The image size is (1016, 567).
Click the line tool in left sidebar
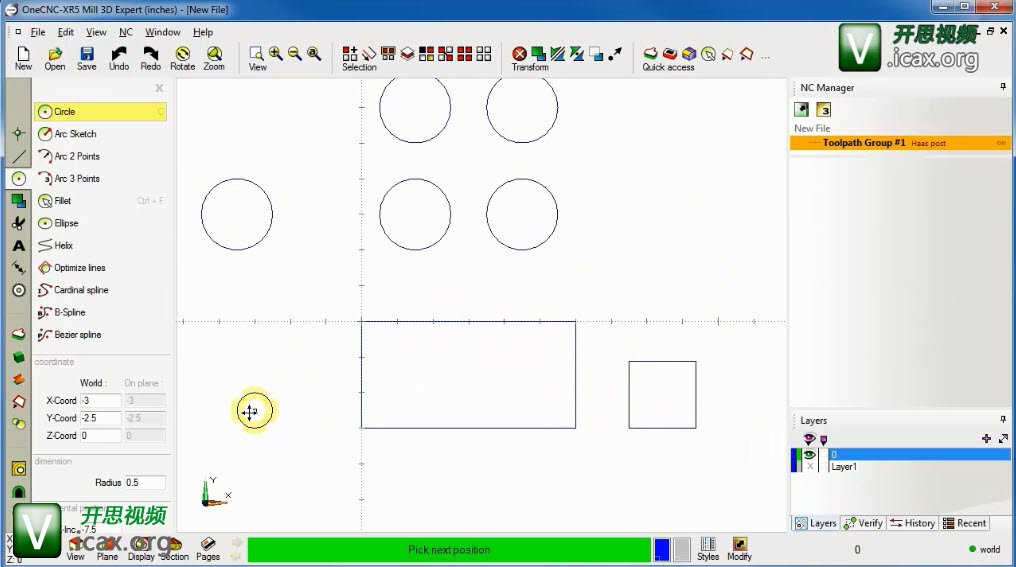(19, 156)
